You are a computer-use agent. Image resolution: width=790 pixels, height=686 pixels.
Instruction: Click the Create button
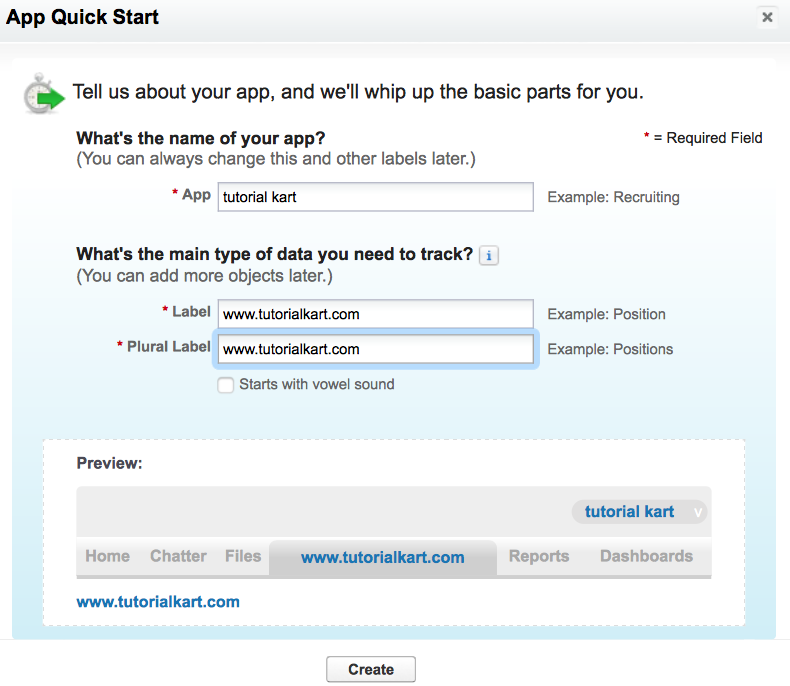[371, 669]
